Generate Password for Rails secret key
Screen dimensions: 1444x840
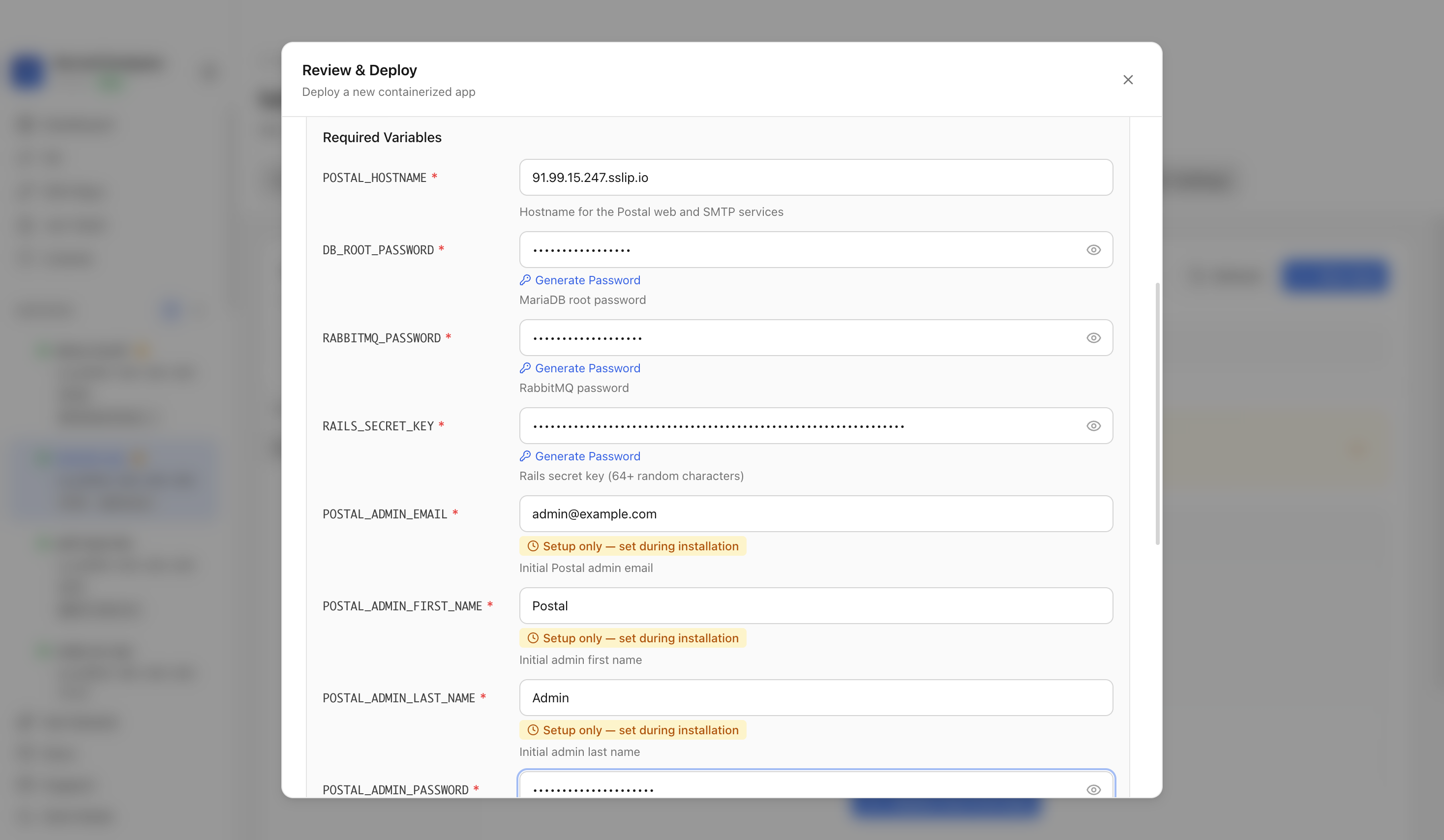coord(580,456)
